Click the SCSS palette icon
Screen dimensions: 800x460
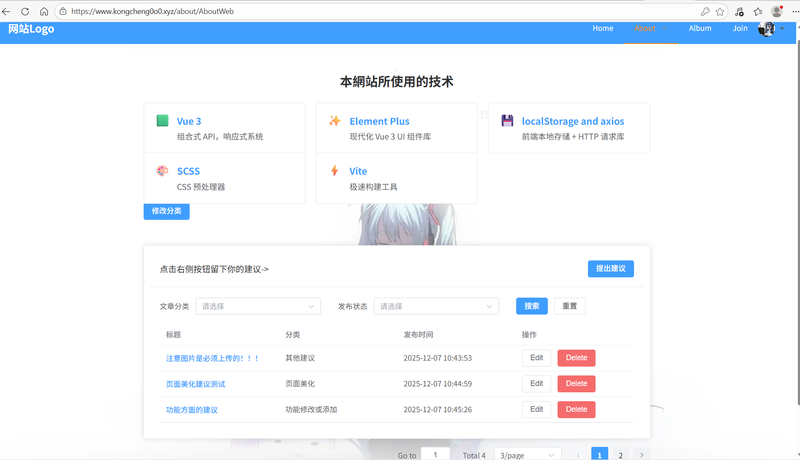[x=163, y=171]
